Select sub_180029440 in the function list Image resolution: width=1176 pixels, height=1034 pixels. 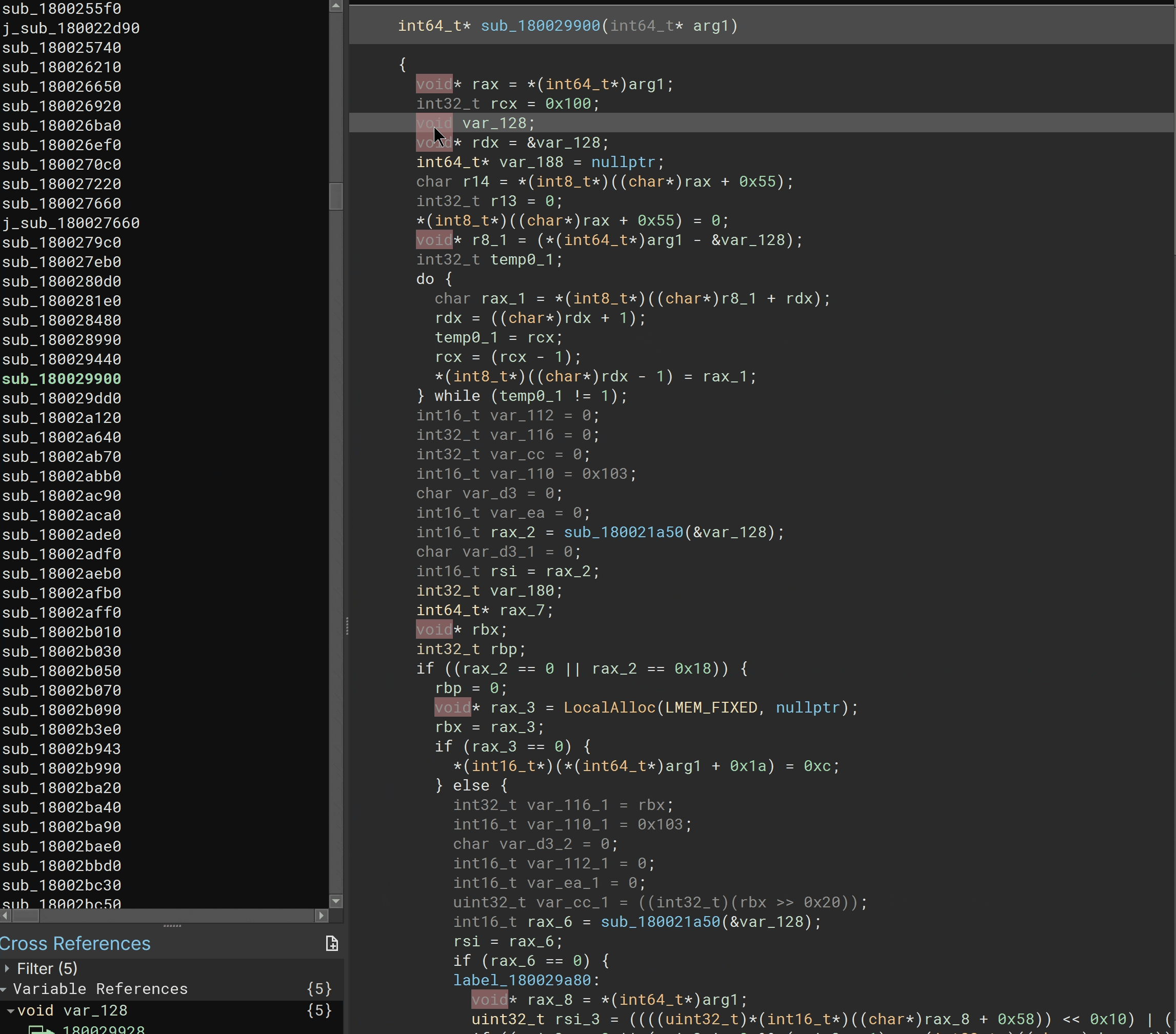tap(62, 359)
